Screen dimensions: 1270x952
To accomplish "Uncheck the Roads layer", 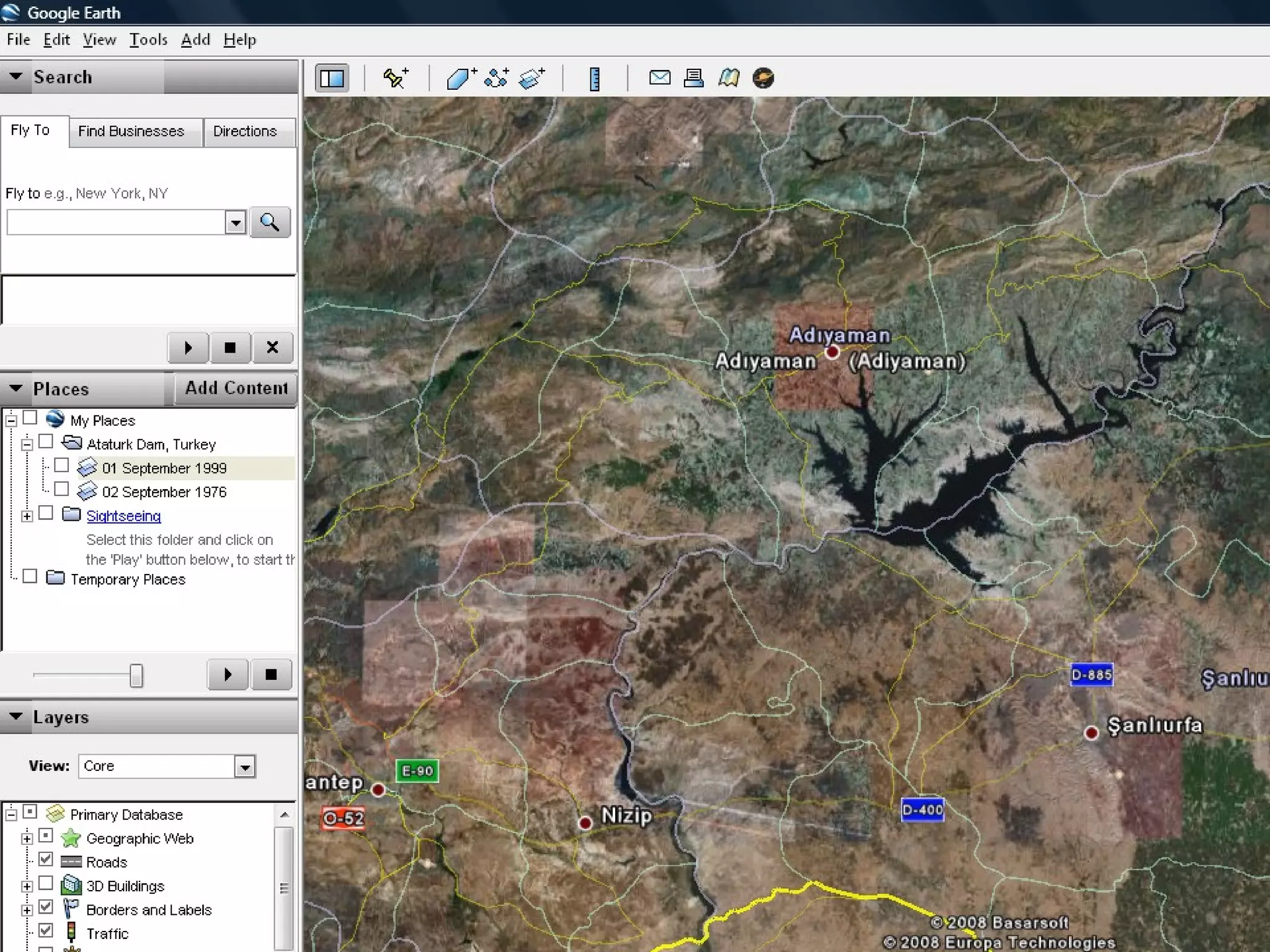I will 46,860.
